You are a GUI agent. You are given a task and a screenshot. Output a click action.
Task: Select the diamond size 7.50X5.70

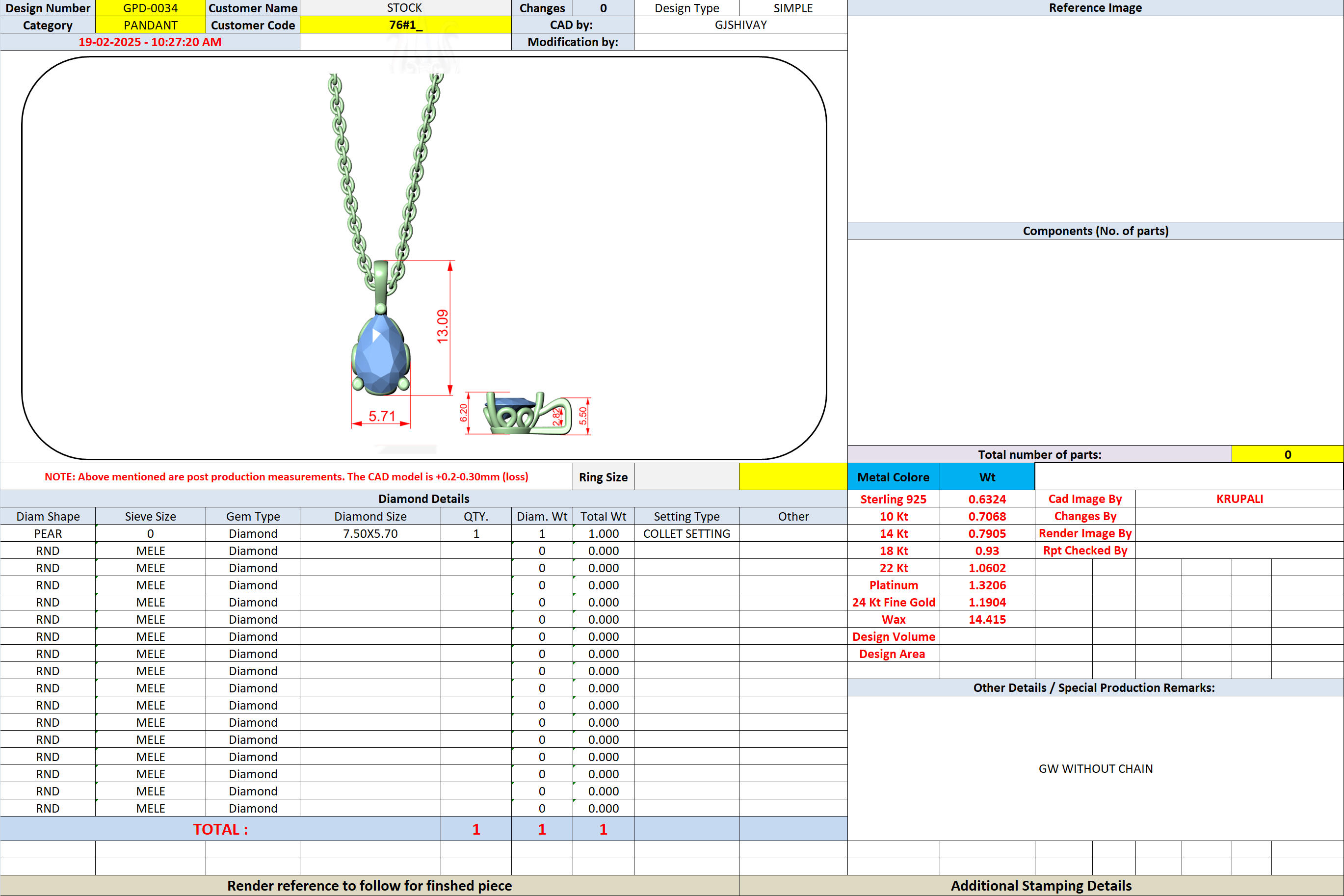click(x=370, y=534)
